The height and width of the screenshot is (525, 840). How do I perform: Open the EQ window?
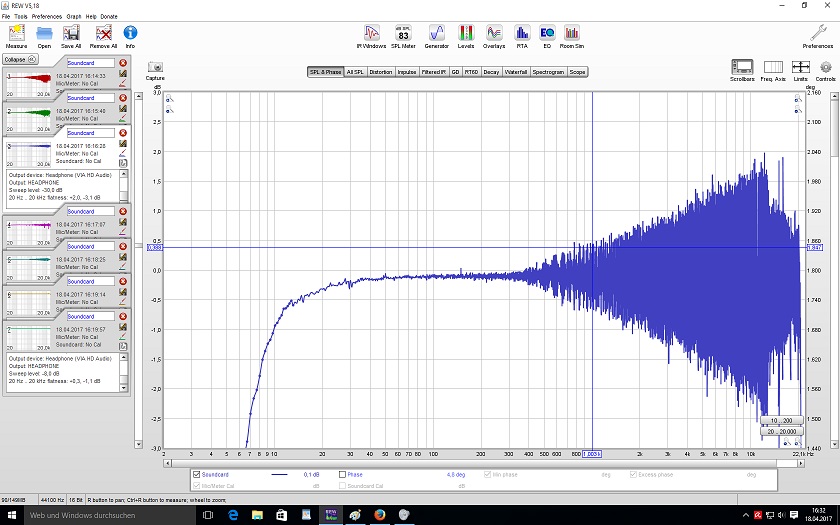[x=547, y=34]
